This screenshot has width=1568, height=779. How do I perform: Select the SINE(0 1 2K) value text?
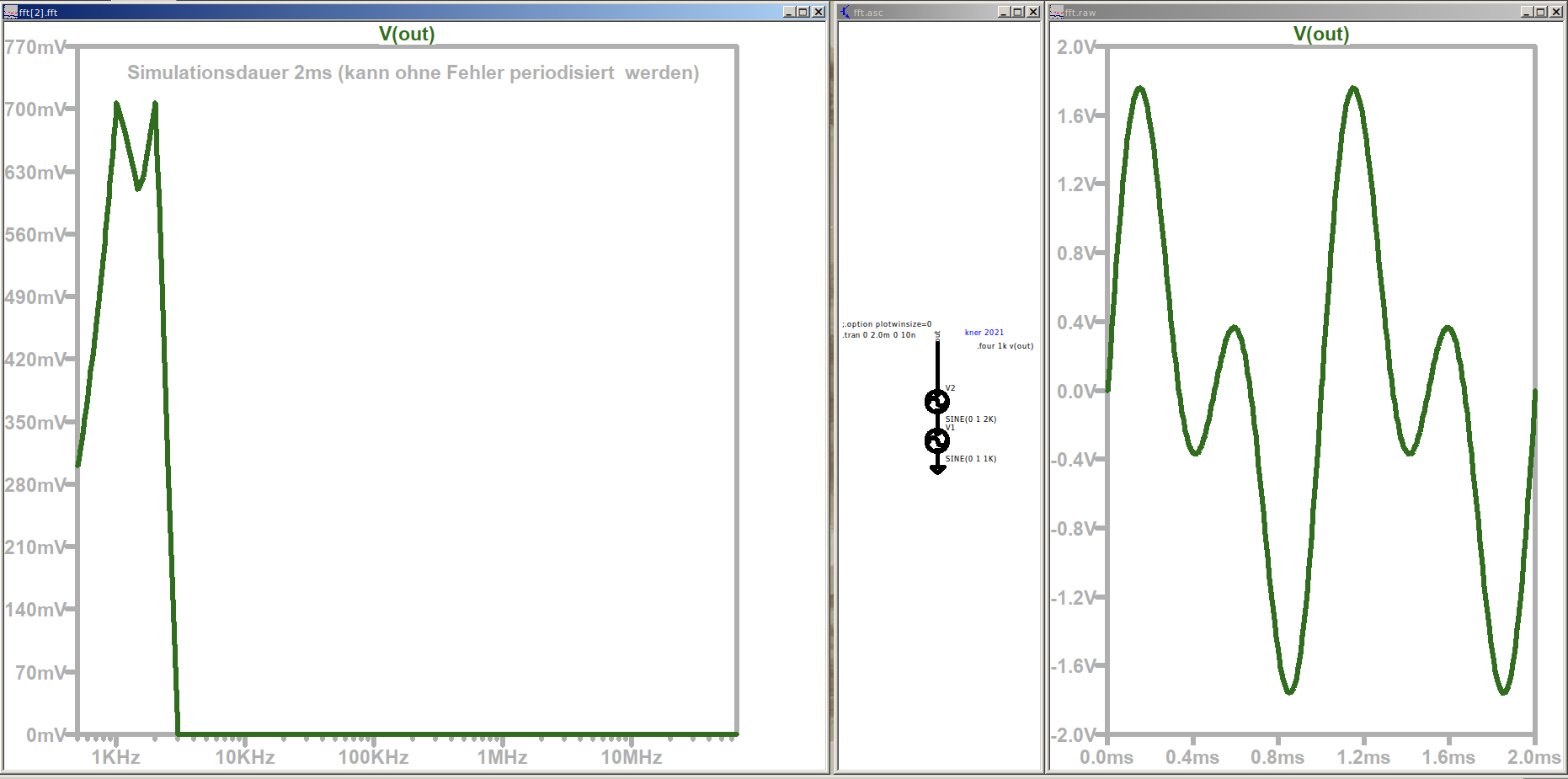[970, 419]
